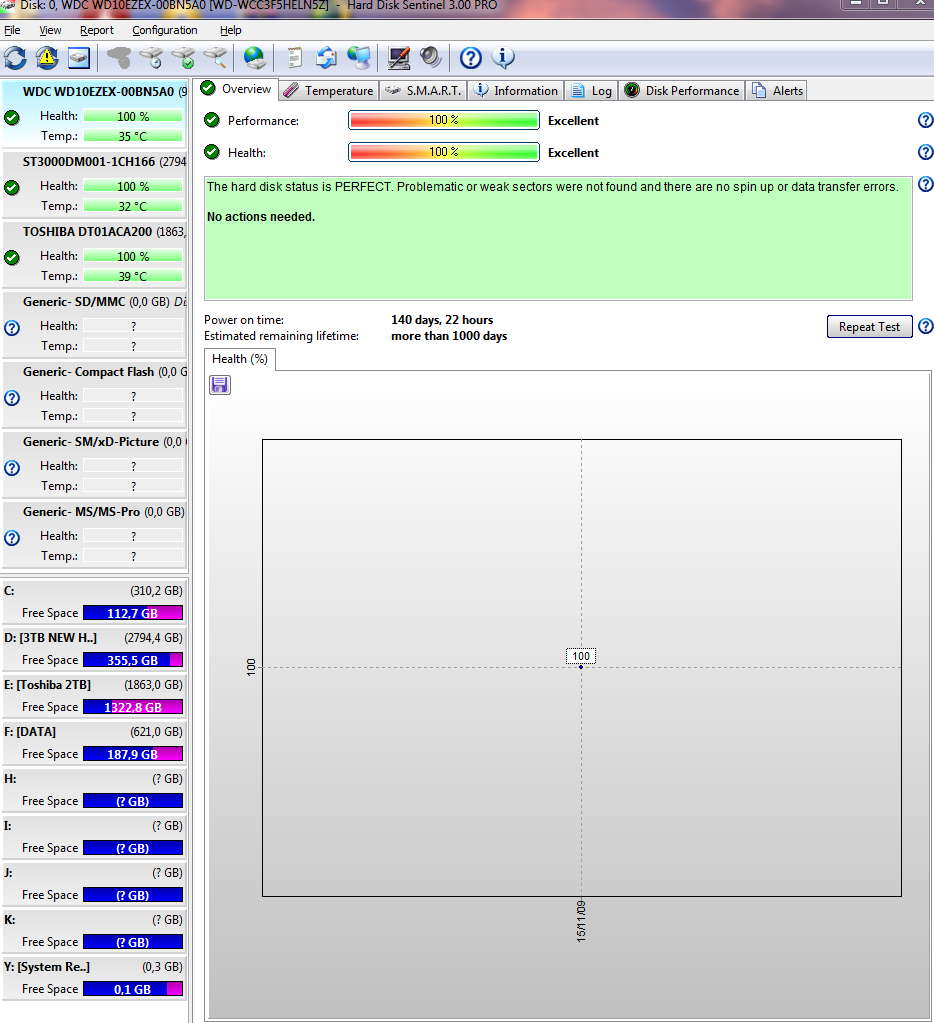The width and height of the screenshot is (934, 1023).
Task: Click the help icon next to Repeat Test
Action: click(925, 327)
